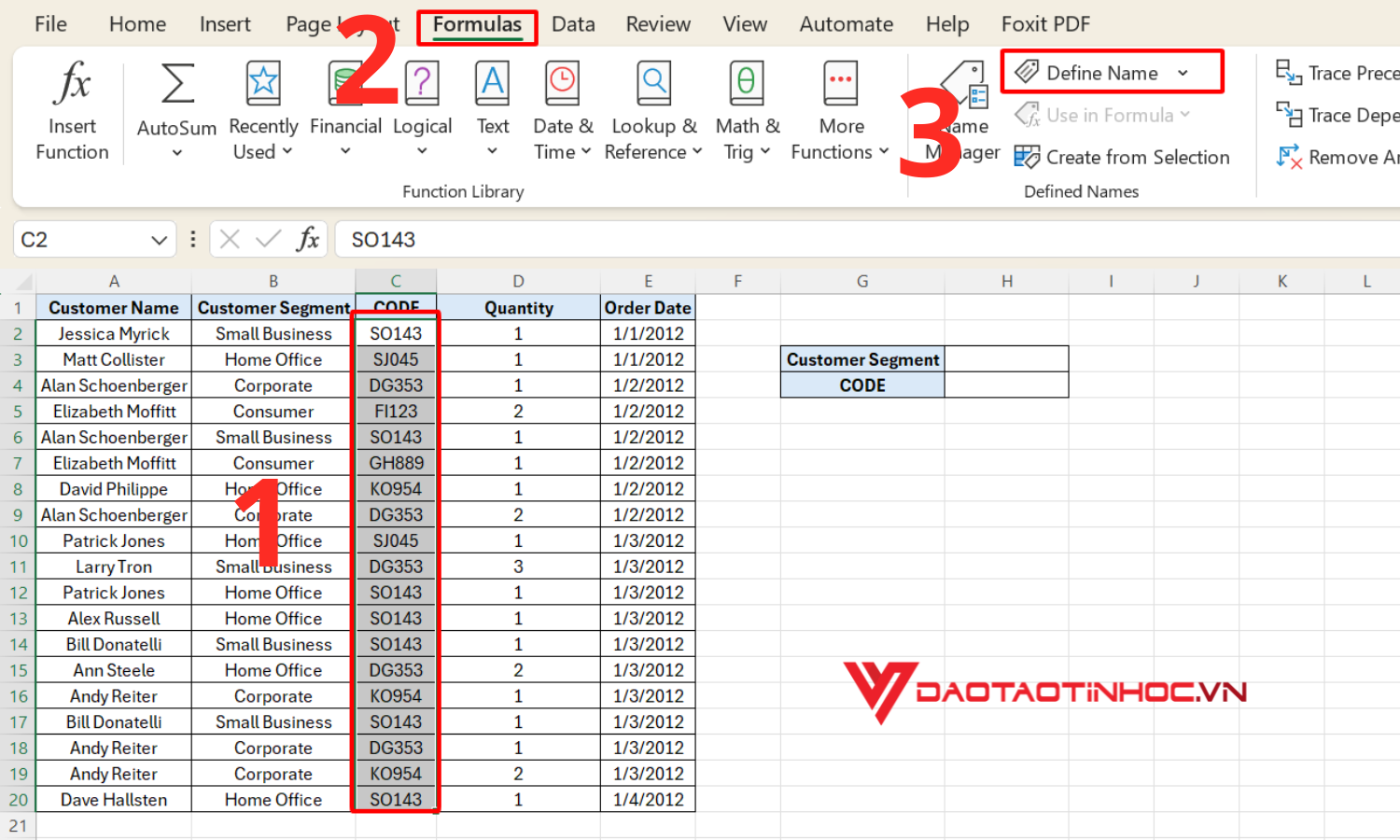This screenshot has height=840, width=1400.
Task: Open the Logical functions menu
Action: tap(422, 111)
